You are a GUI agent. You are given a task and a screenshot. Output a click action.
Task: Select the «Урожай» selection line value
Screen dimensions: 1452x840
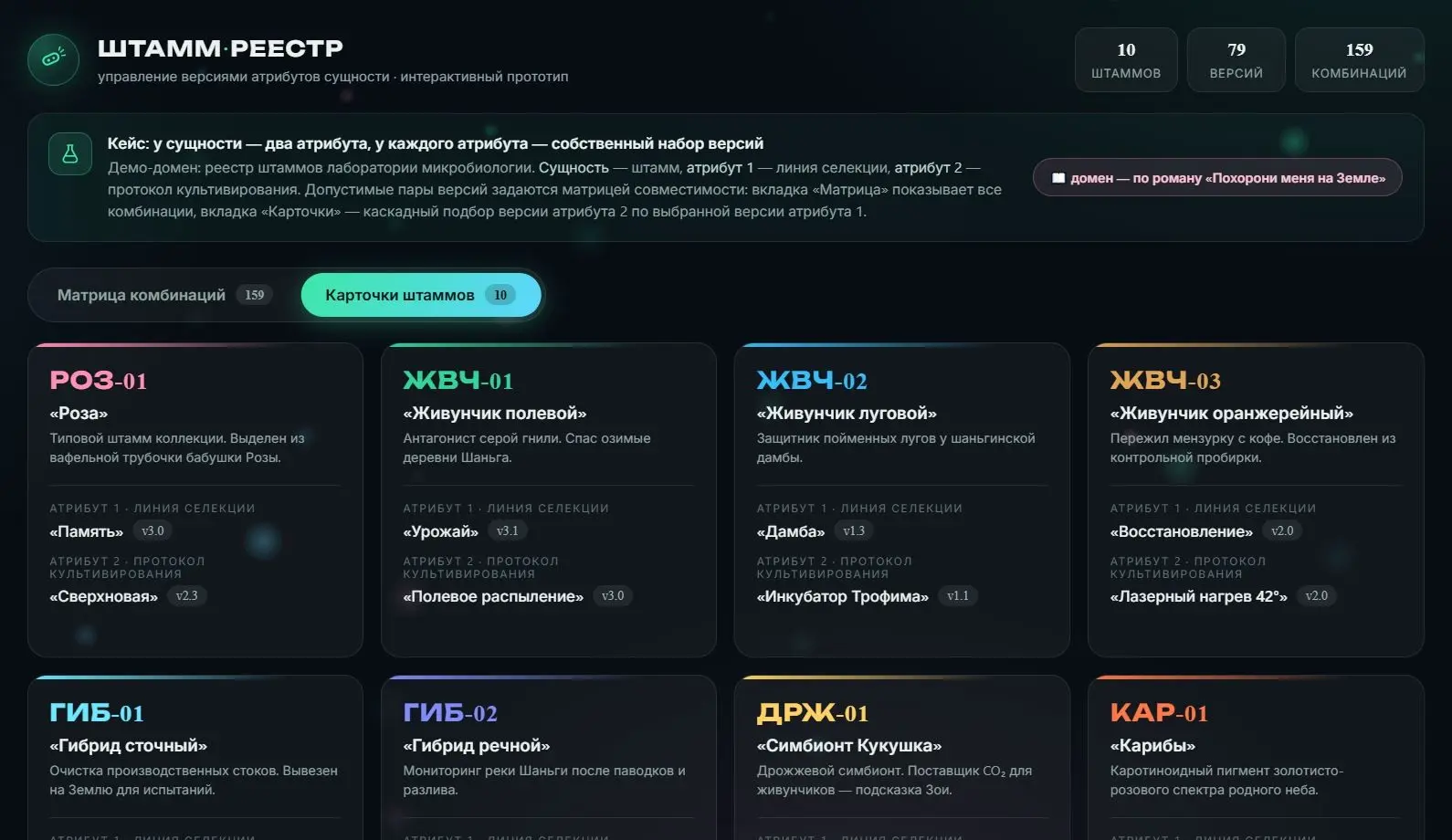441,531
